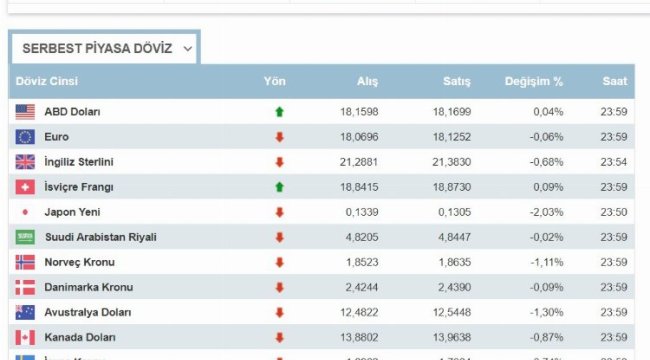Screen dimensions: 650x360
Task: Select ABD Doları buy value 18,1598
Action: pos(359,112)
